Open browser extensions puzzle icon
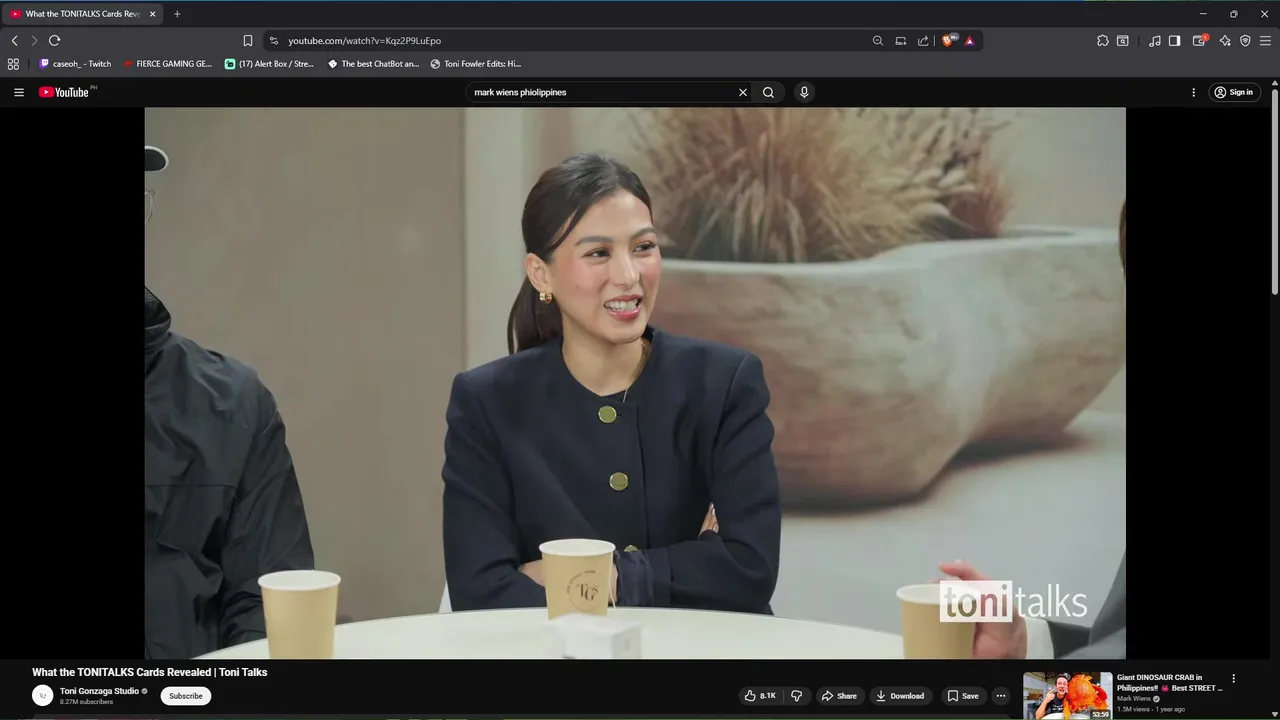The width and height of the screenshot is (1280, 720). coord(1102,40)
